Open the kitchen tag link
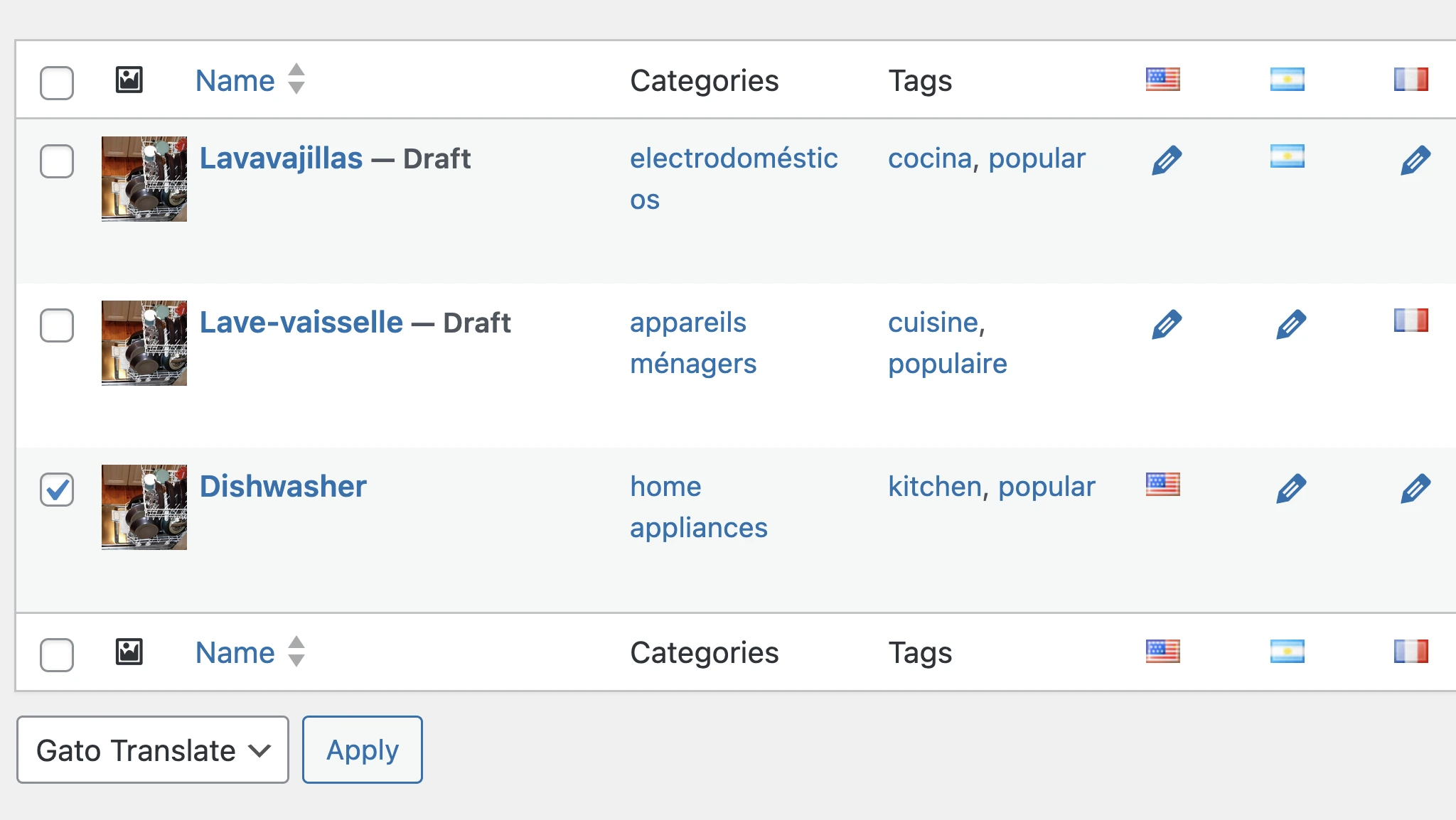Screen dimensions: 1456x820 932,487
